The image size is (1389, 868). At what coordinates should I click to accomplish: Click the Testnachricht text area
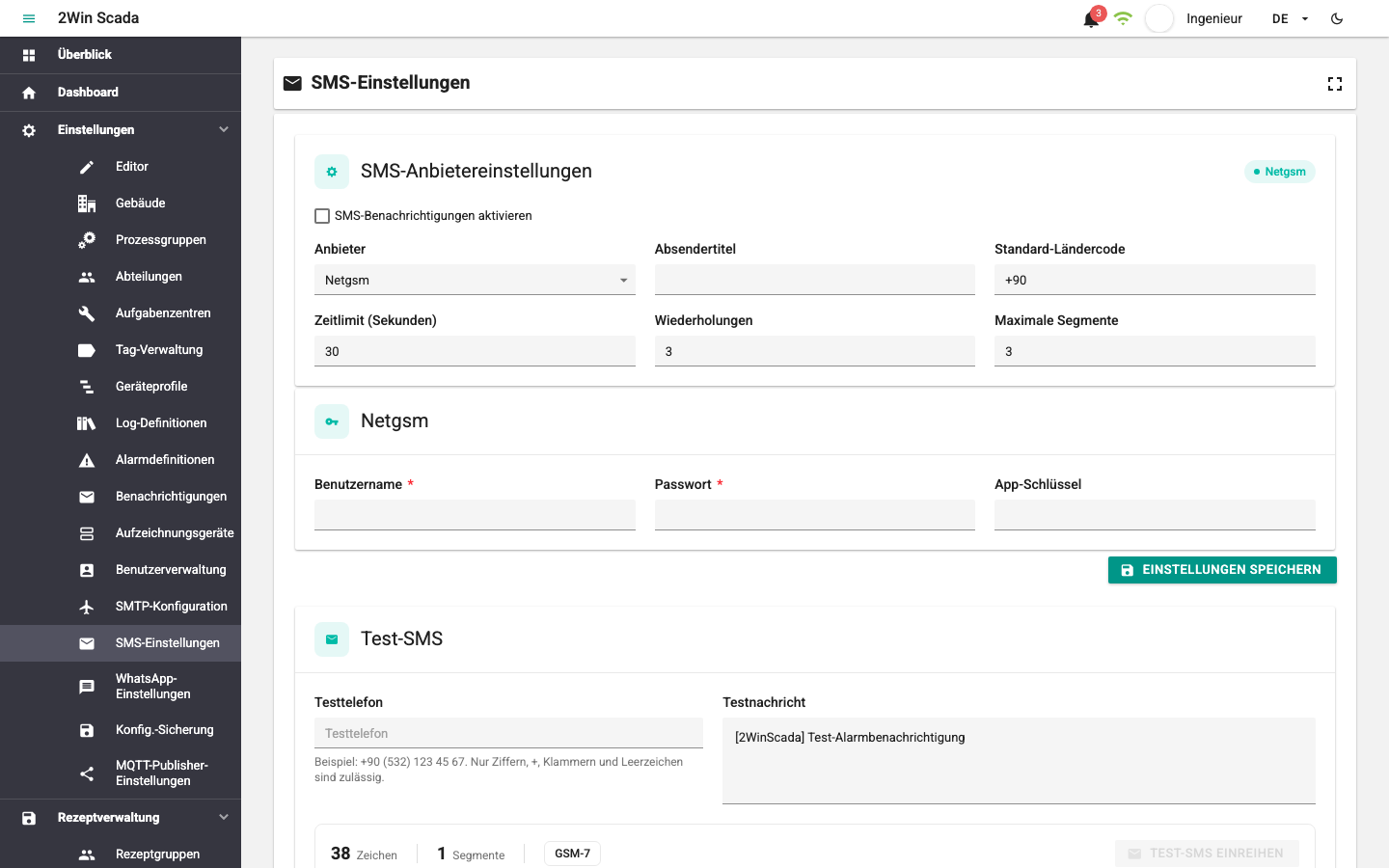point(1019,761)
